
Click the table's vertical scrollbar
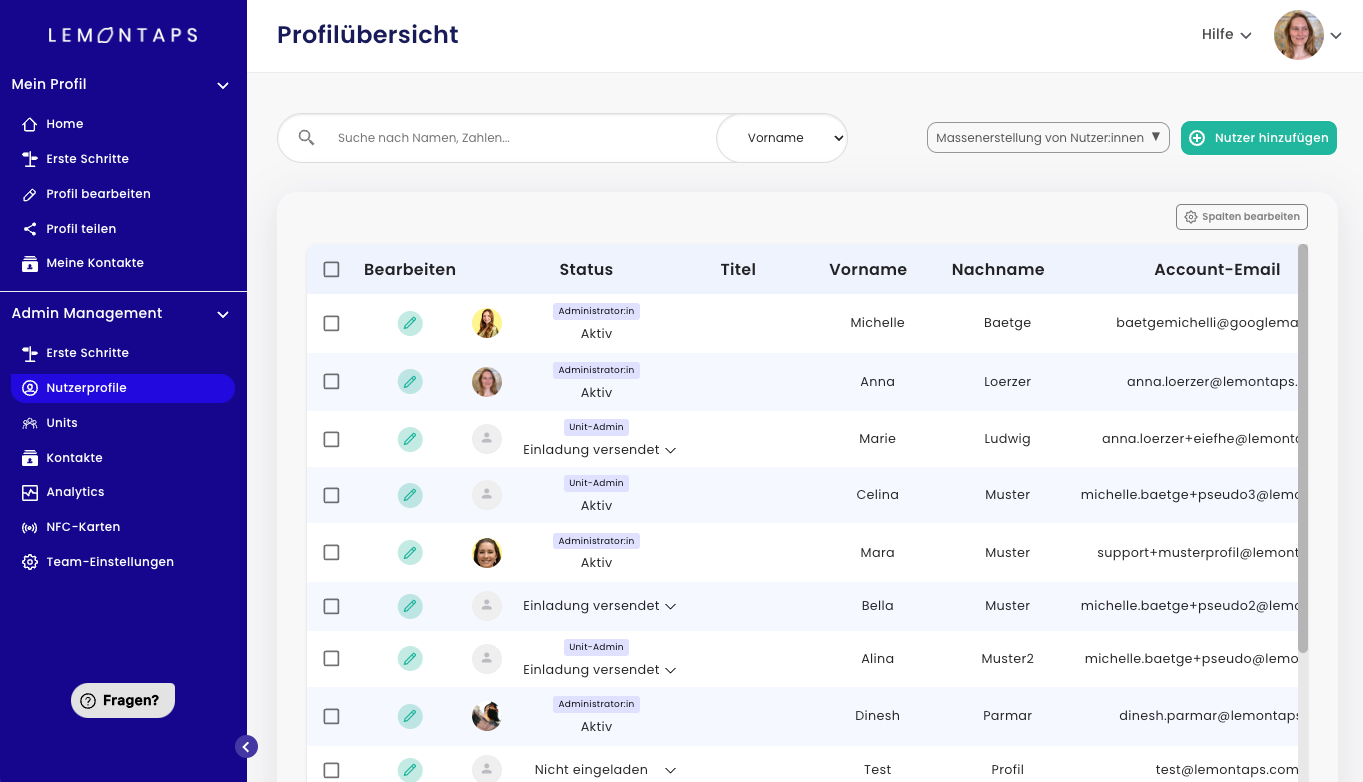point(1302,450)
